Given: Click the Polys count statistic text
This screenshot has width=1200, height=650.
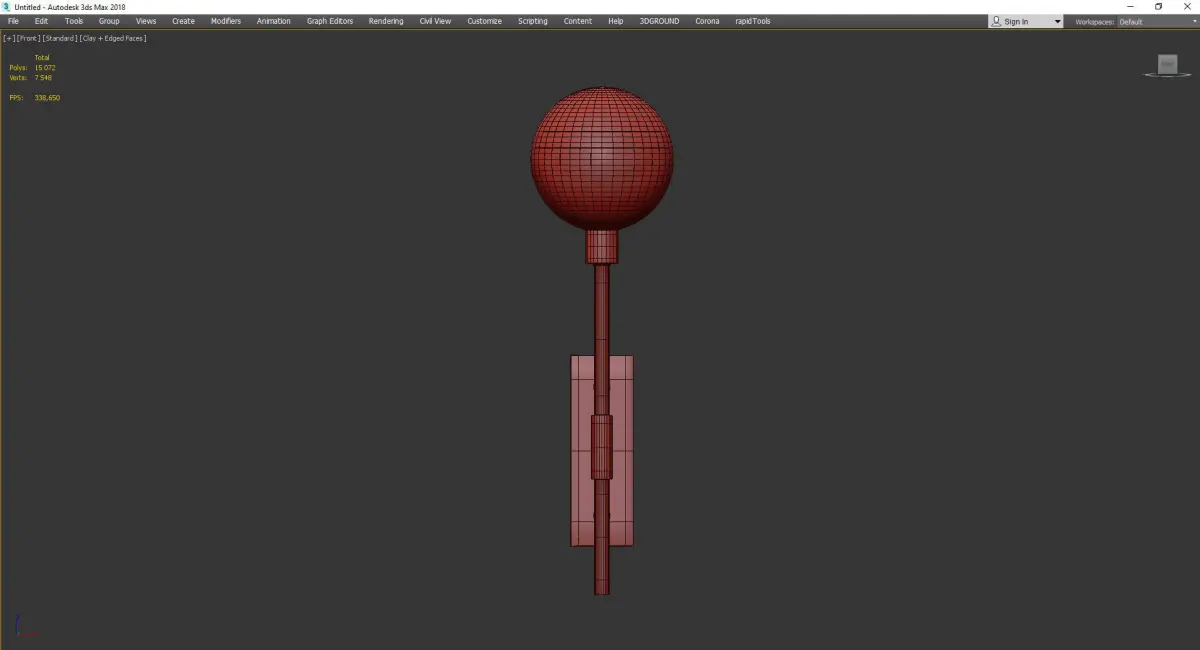Looking at the screenshot, I should (x=32, y=68).
